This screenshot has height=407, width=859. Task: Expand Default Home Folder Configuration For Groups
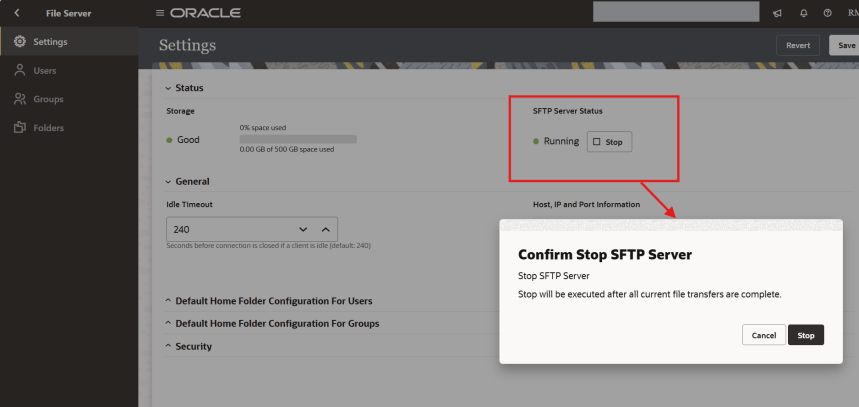168,323
